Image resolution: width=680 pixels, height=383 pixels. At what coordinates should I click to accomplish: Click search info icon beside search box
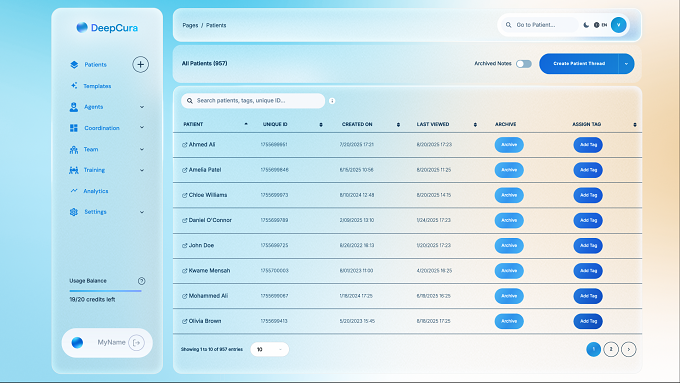coord(332,101)
